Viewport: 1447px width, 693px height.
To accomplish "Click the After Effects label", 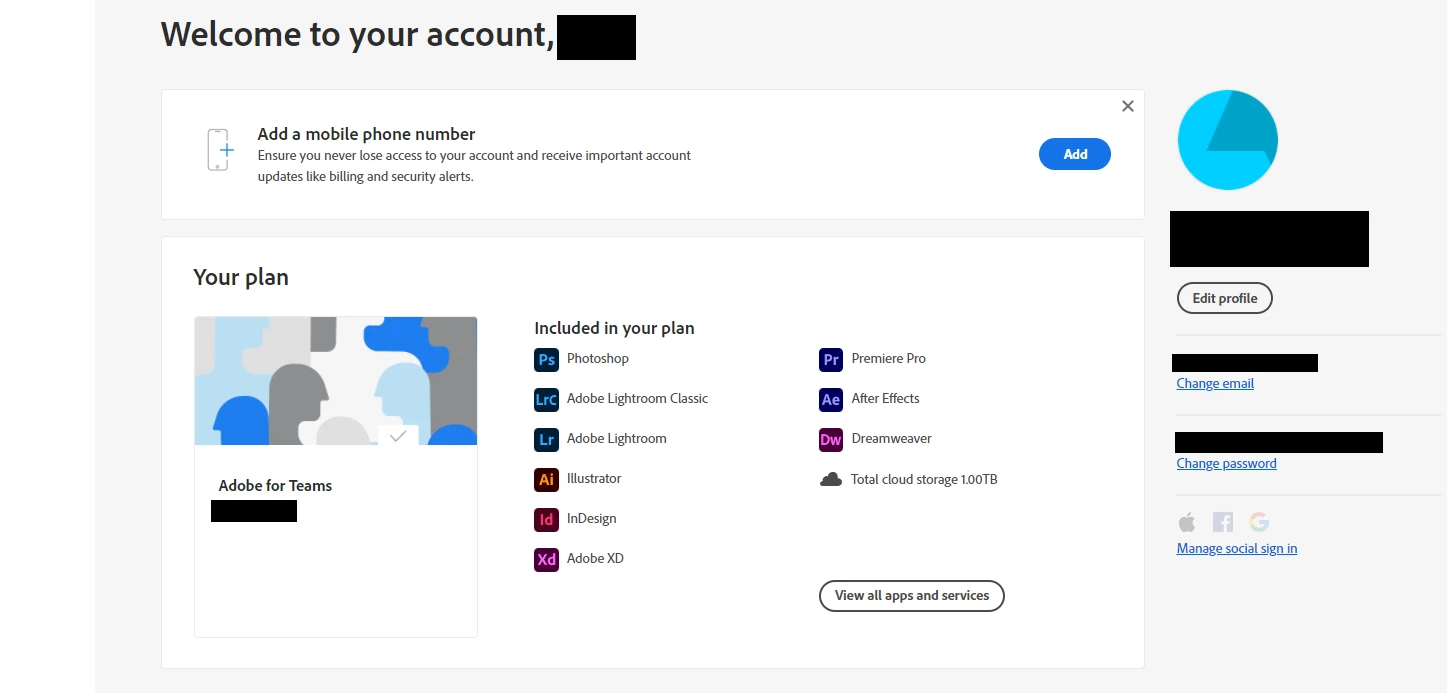I will click(885, 398).
